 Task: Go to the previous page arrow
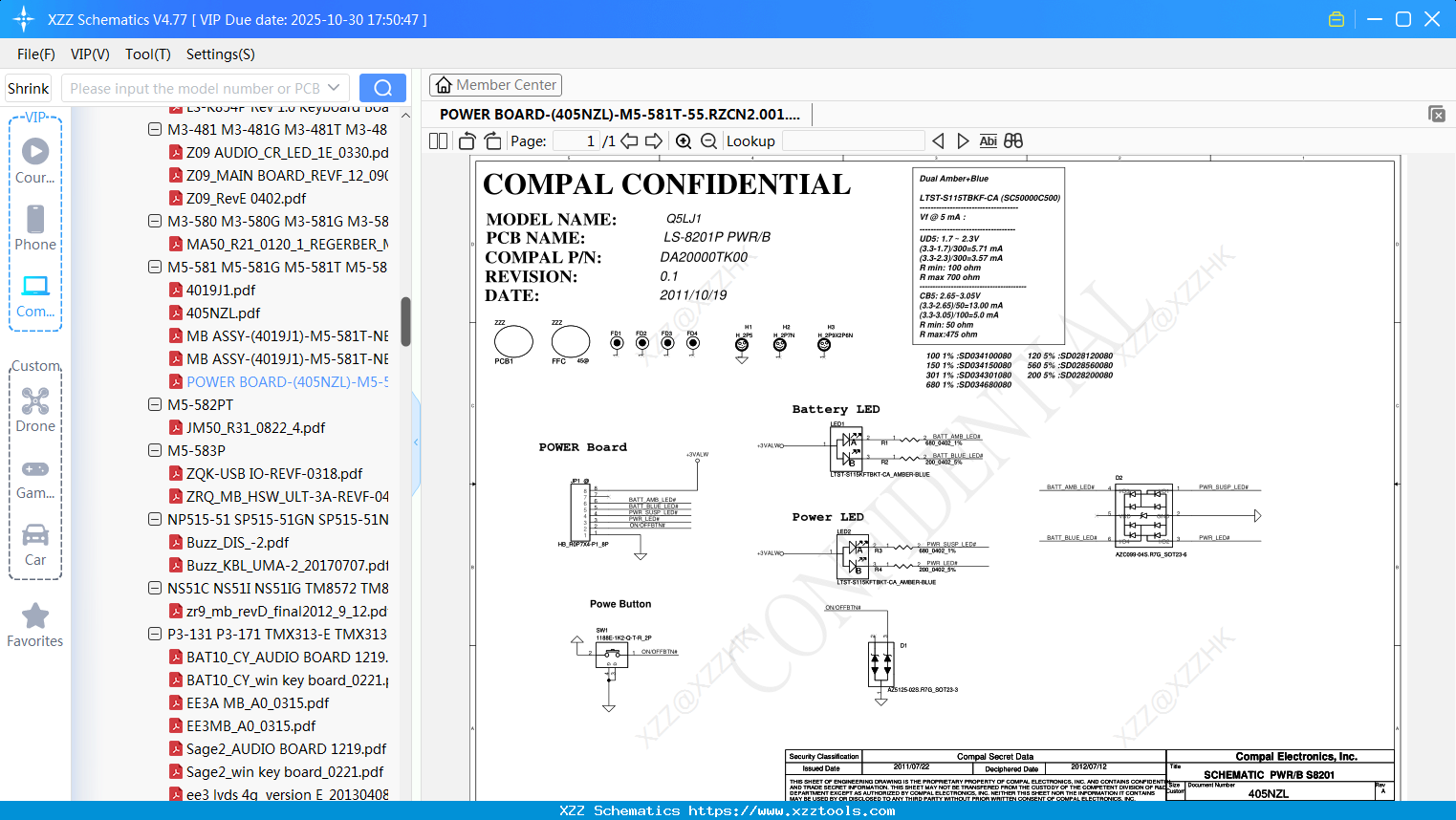pyautogui.click(x=629, y=141)
